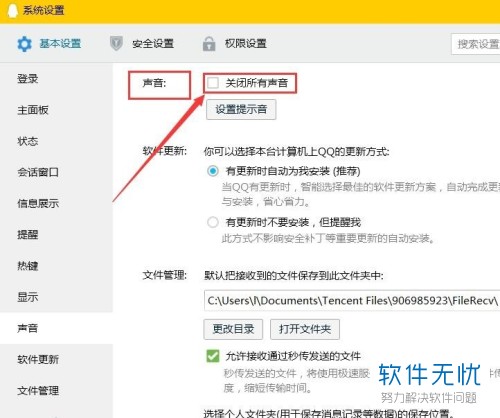Open 提醒 sidebar section
500x418 pixels.
(28, 235)
